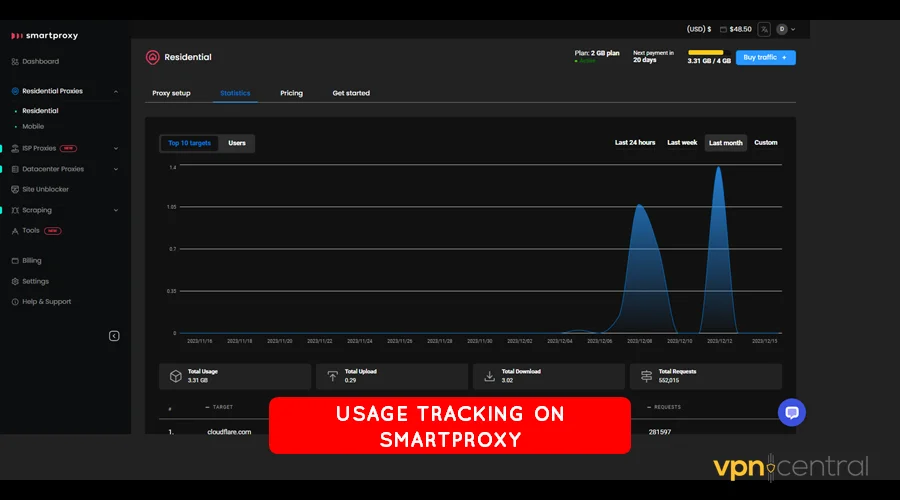The height and width of the screenshot is (500, 900).
Task: Open the Proxy setup tab
Action: [171, 93]
